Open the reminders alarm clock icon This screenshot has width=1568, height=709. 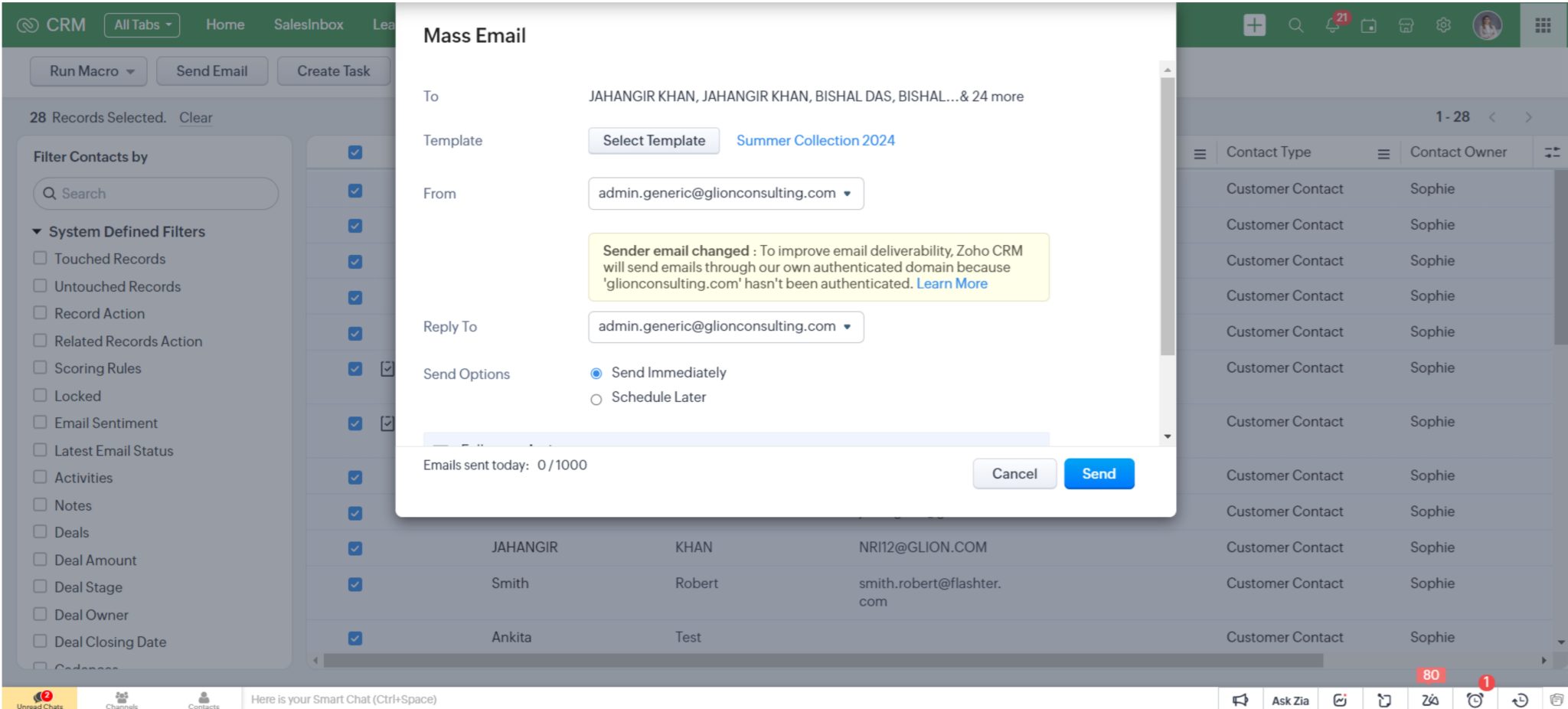(x=1475, y=700)
